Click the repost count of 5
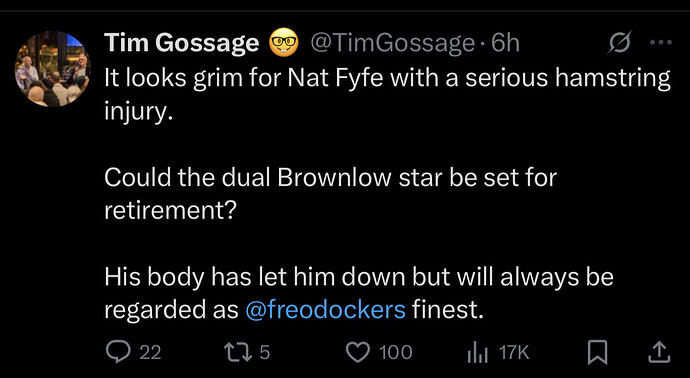690x378 pixels. click(264, 352)
